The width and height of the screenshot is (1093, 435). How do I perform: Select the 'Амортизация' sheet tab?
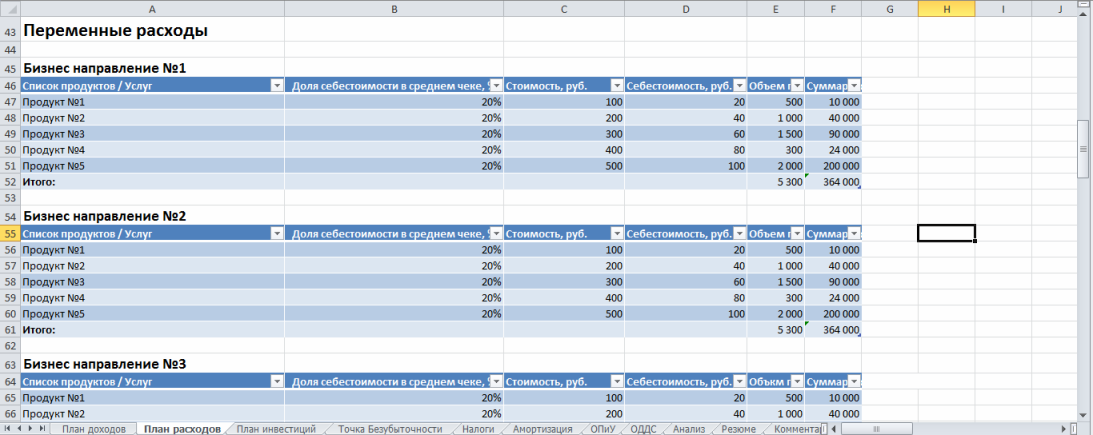point(542,429)
